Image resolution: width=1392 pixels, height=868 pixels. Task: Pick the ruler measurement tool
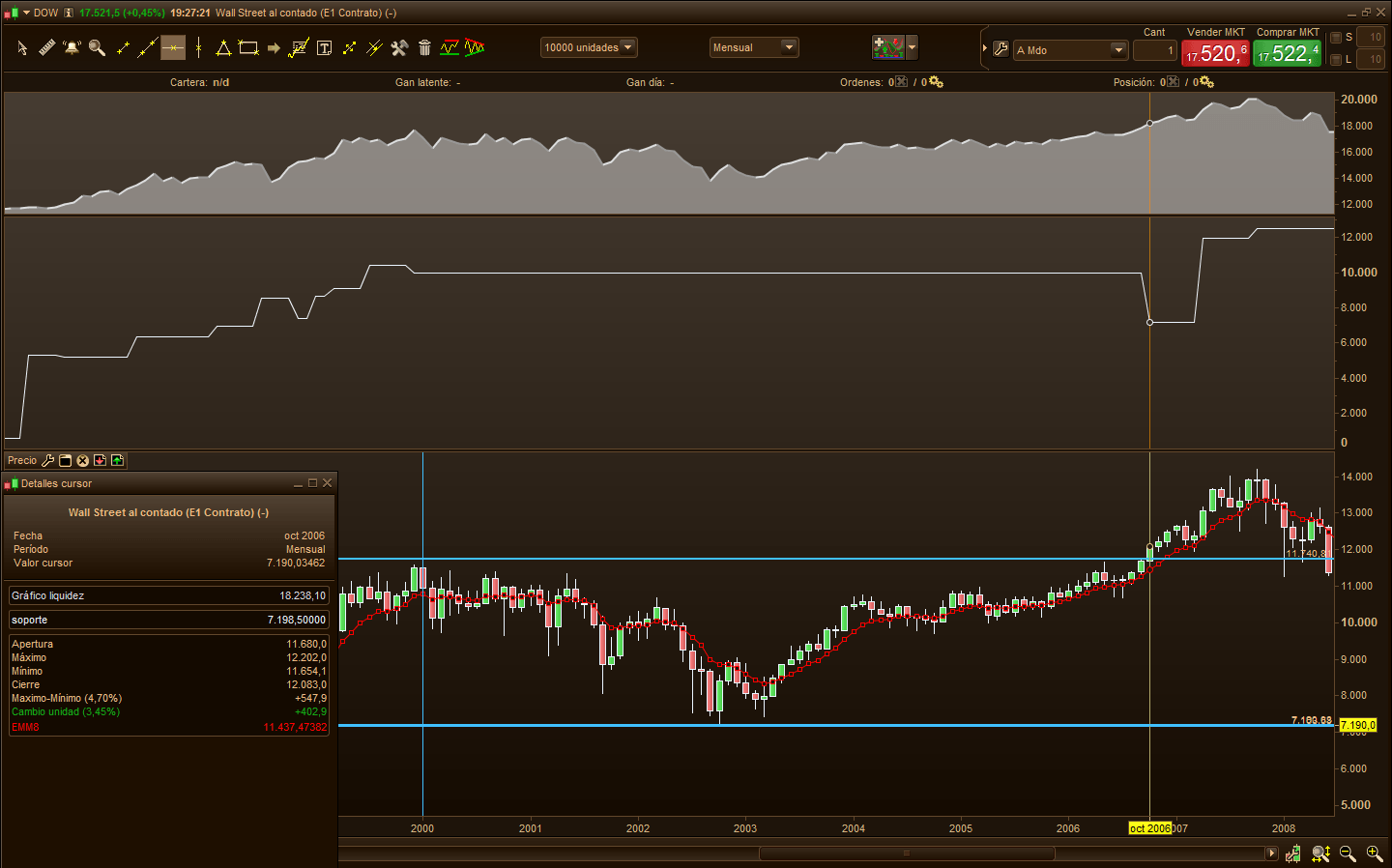(46, 47)
